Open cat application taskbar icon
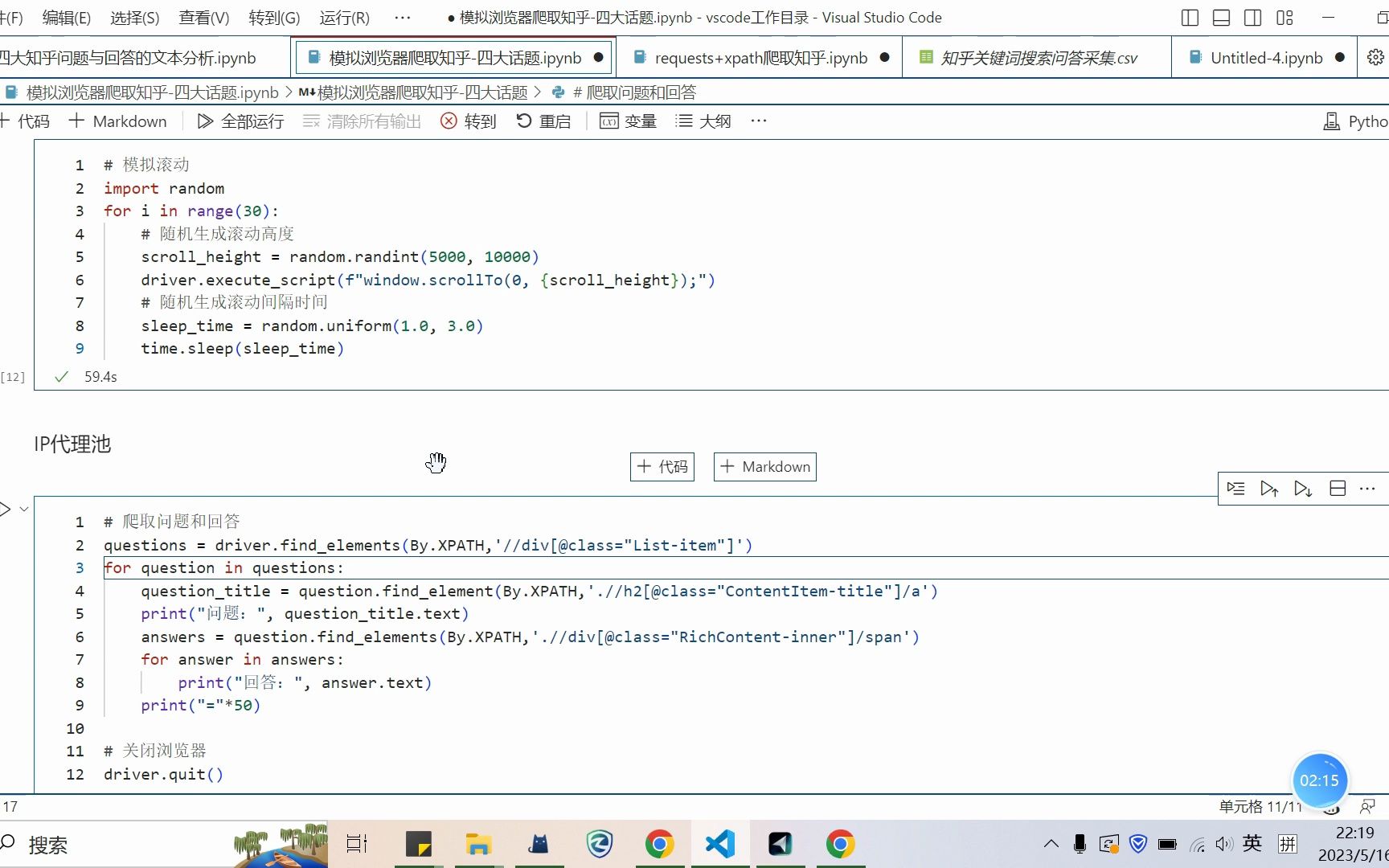Image resolution: width=1389 pixels, height=868 pixels. 539,844
